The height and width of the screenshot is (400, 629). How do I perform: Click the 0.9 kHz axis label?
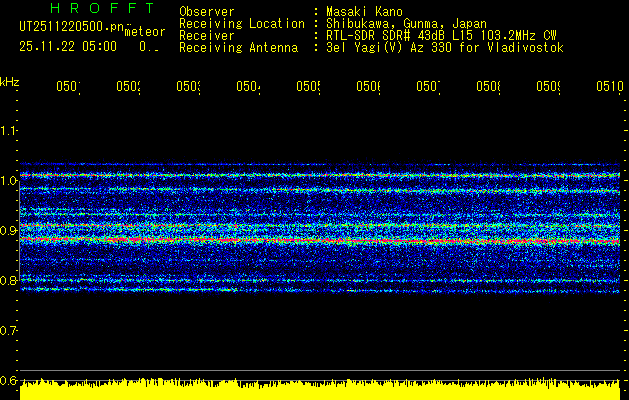[x=8, y=230]
